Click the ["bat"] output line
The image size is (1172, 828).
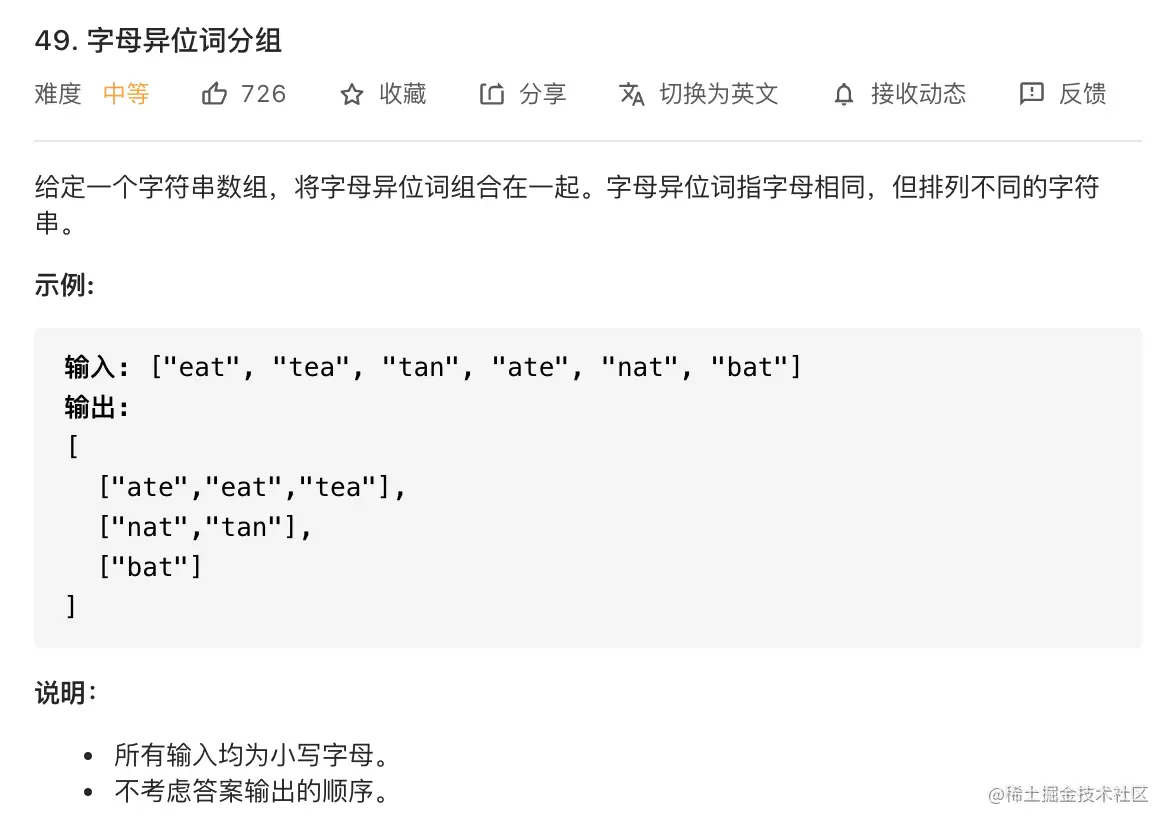tap(150, 567)
